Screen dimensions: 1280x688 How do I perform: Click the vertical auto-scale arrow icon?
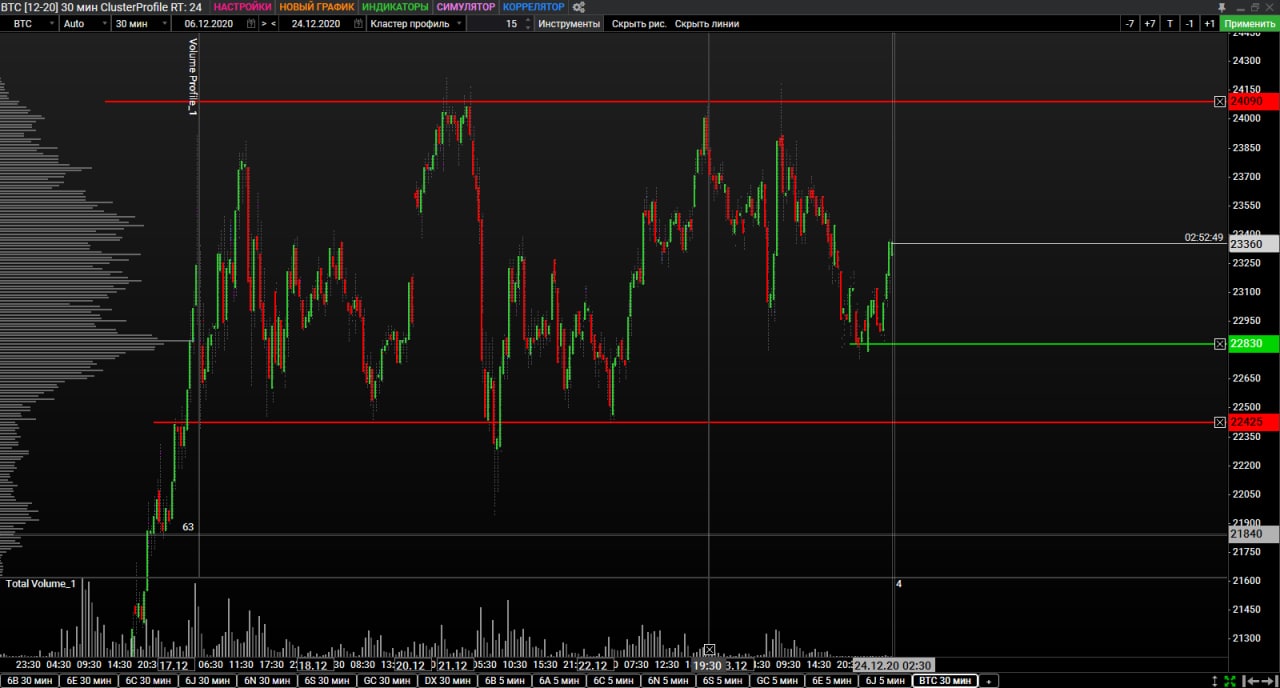[1214, 681]
